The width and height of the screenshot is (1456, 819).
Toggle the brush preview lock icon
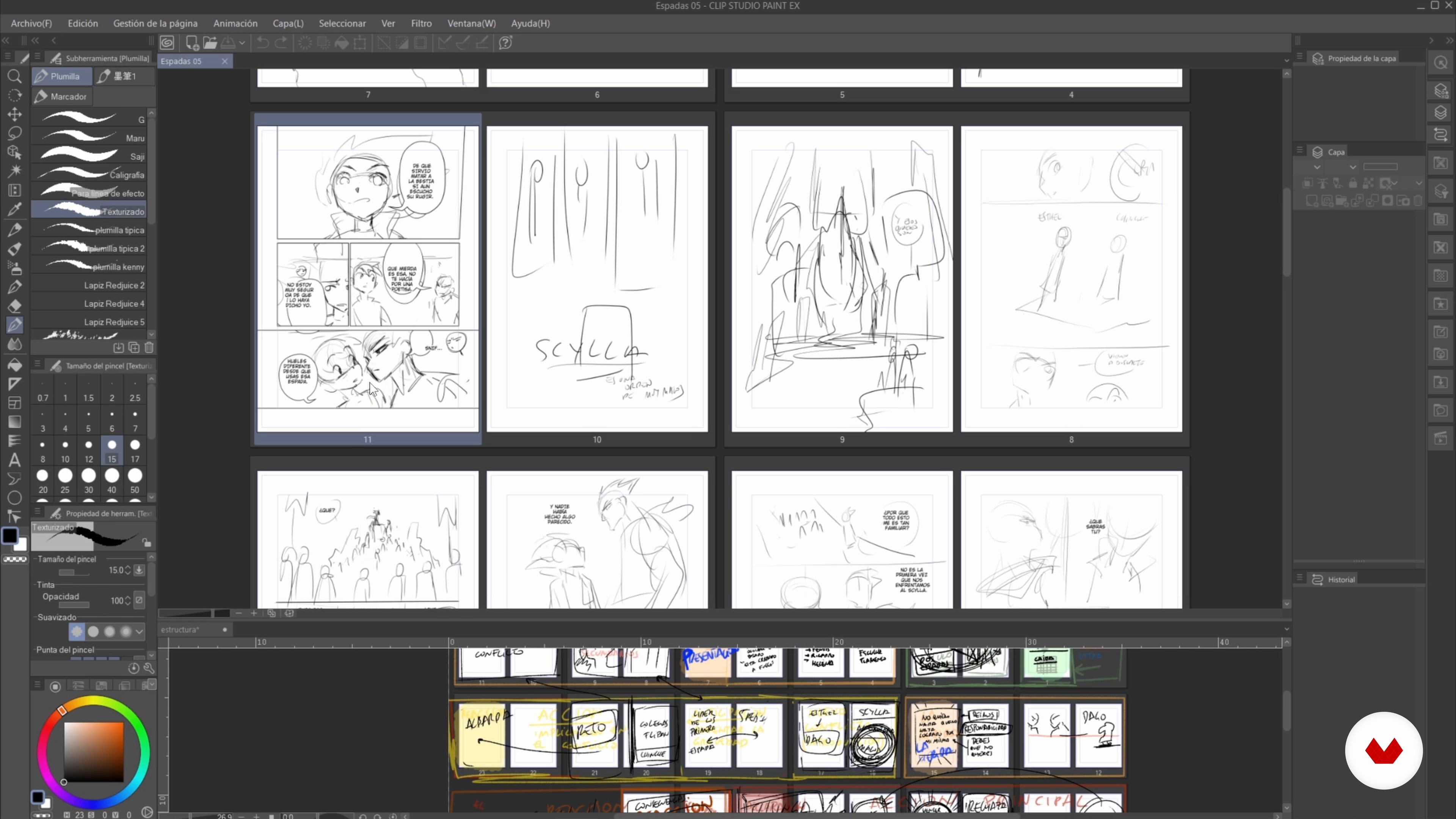point(146,543)
